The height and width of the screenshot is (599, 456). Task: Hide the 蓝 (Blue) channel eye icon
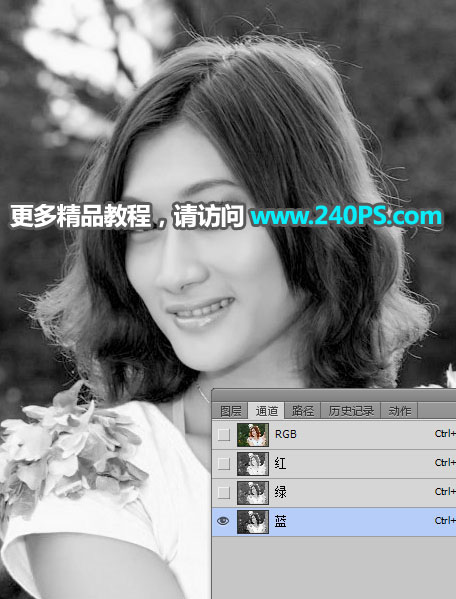(223, 521)
